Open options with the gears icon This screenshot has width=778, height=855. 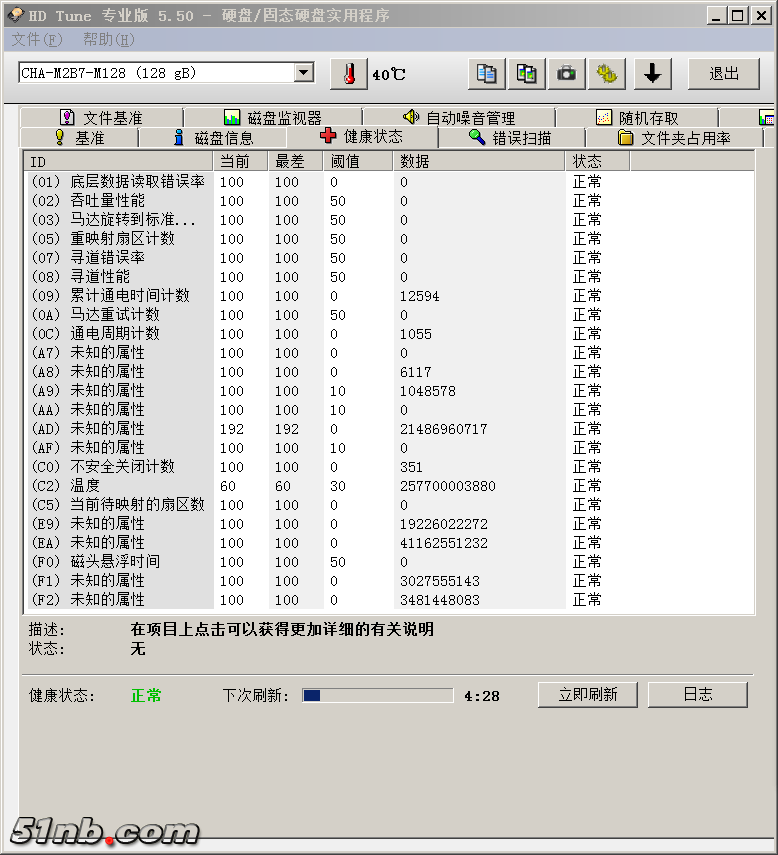606,74
